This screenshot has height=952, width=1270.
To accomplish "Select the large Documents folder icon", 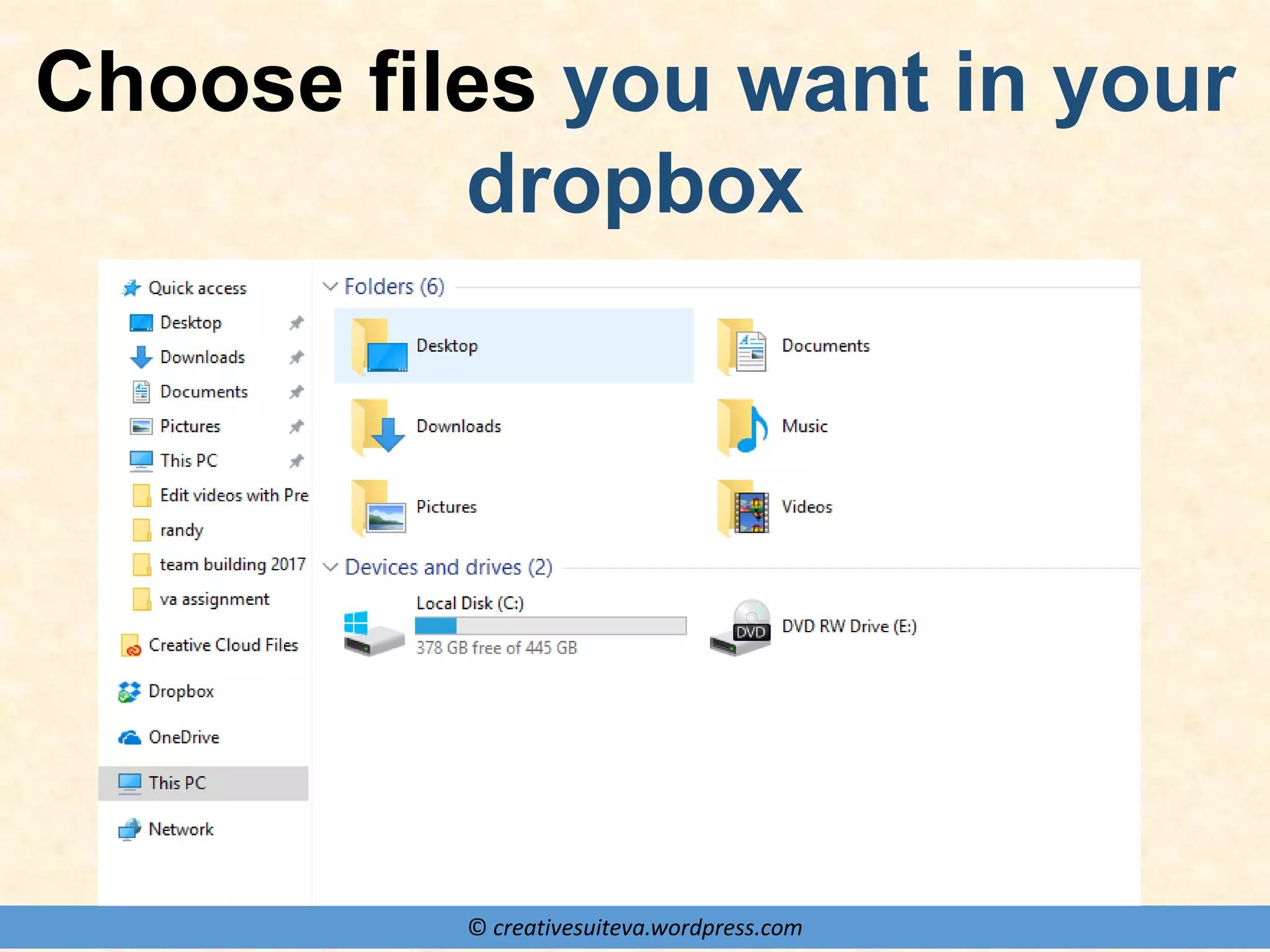I will (742, 346).
